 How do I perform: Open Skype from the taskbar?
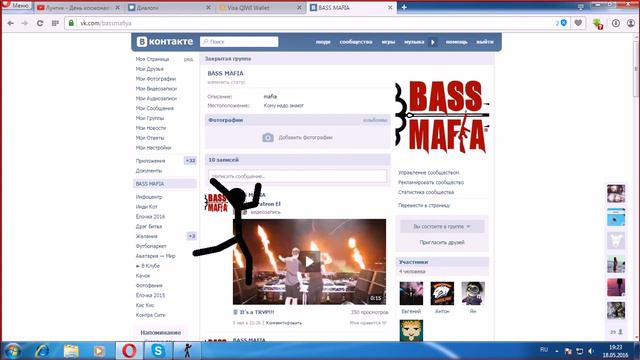click(158, 351)
